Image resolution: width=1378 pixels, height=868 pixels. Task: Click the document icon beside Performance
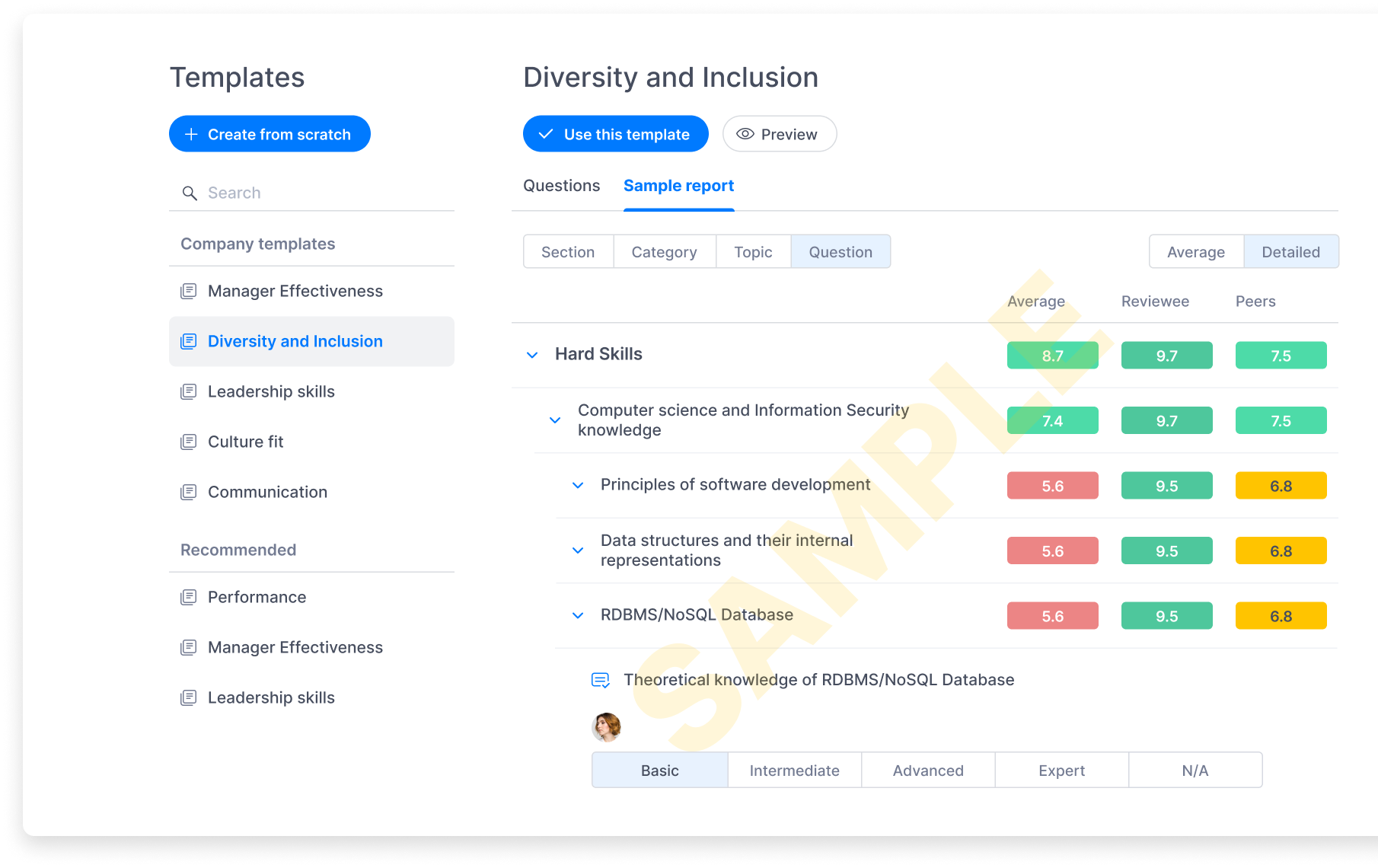(188, 597)
